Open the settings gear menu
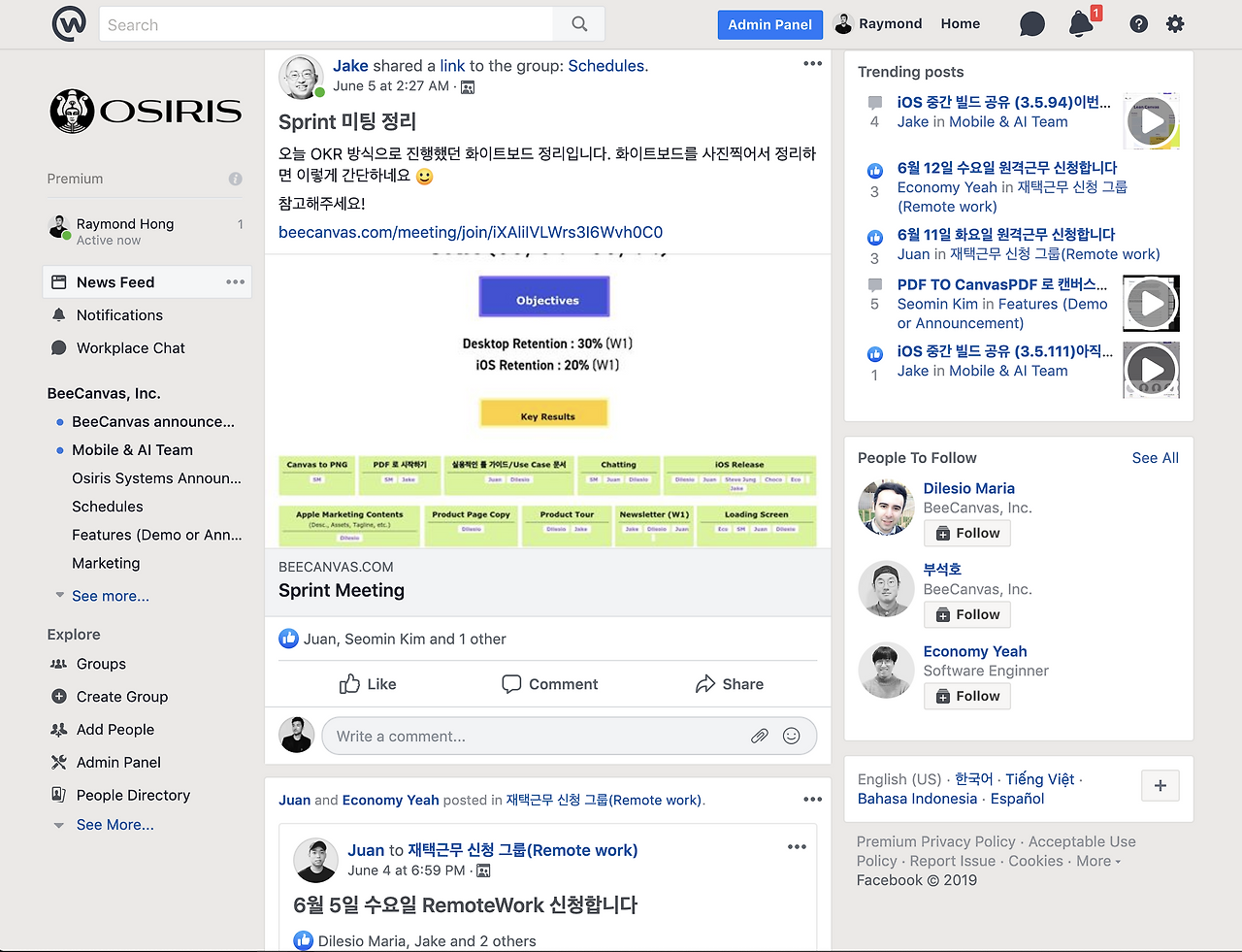This screenshot has height=952, width=1242. pos(1175,23)
